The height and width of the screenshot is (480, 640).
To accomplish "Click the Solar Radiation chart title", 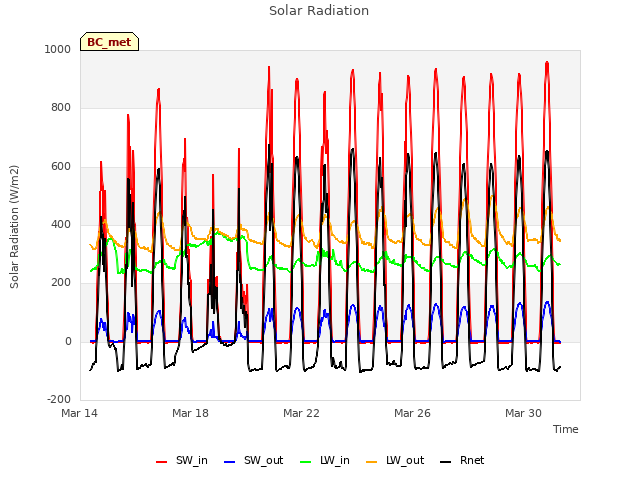I will click(319, 11).
